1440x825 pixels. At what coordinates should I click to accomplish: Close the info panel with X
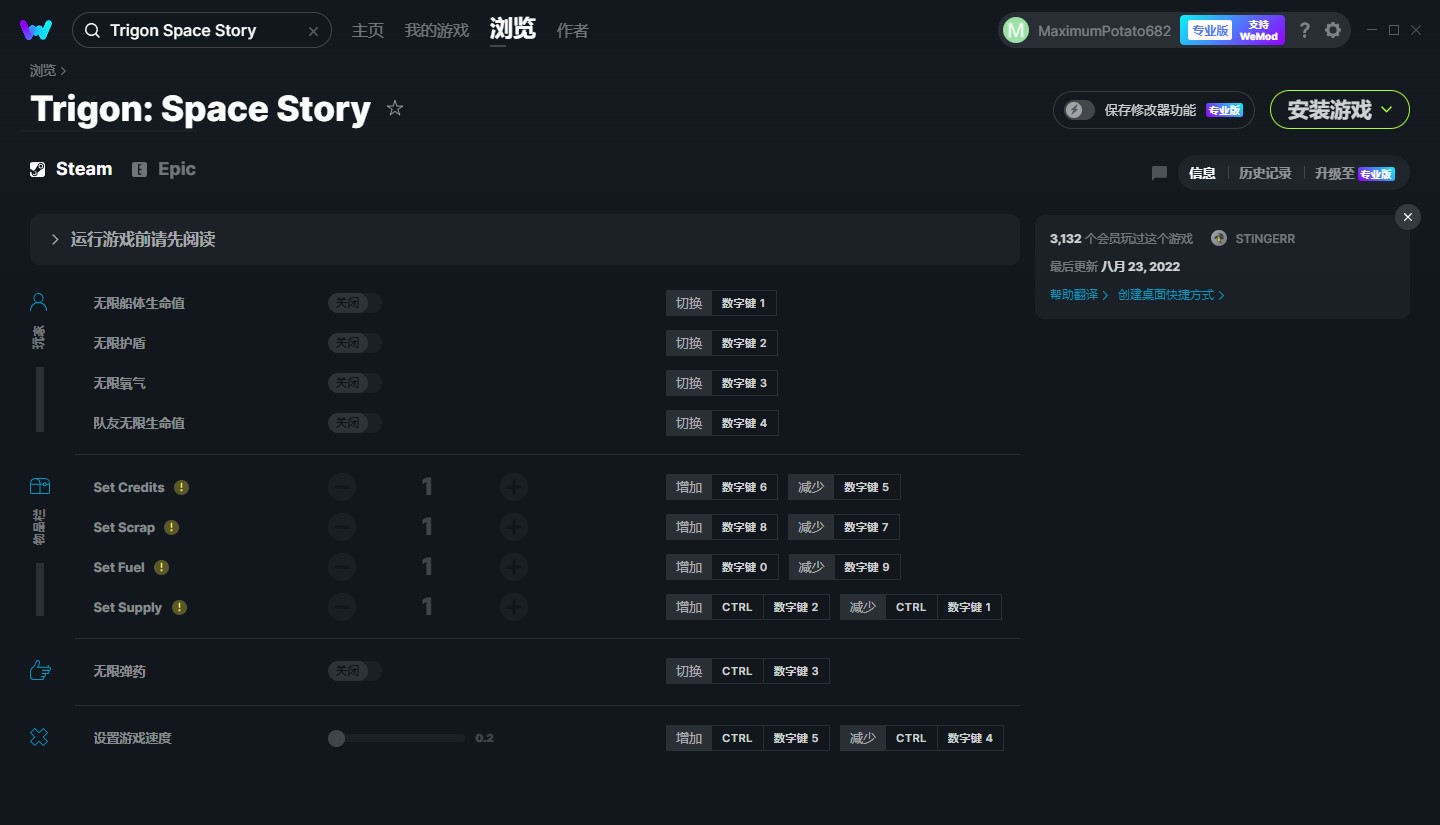click(1408, 217)
